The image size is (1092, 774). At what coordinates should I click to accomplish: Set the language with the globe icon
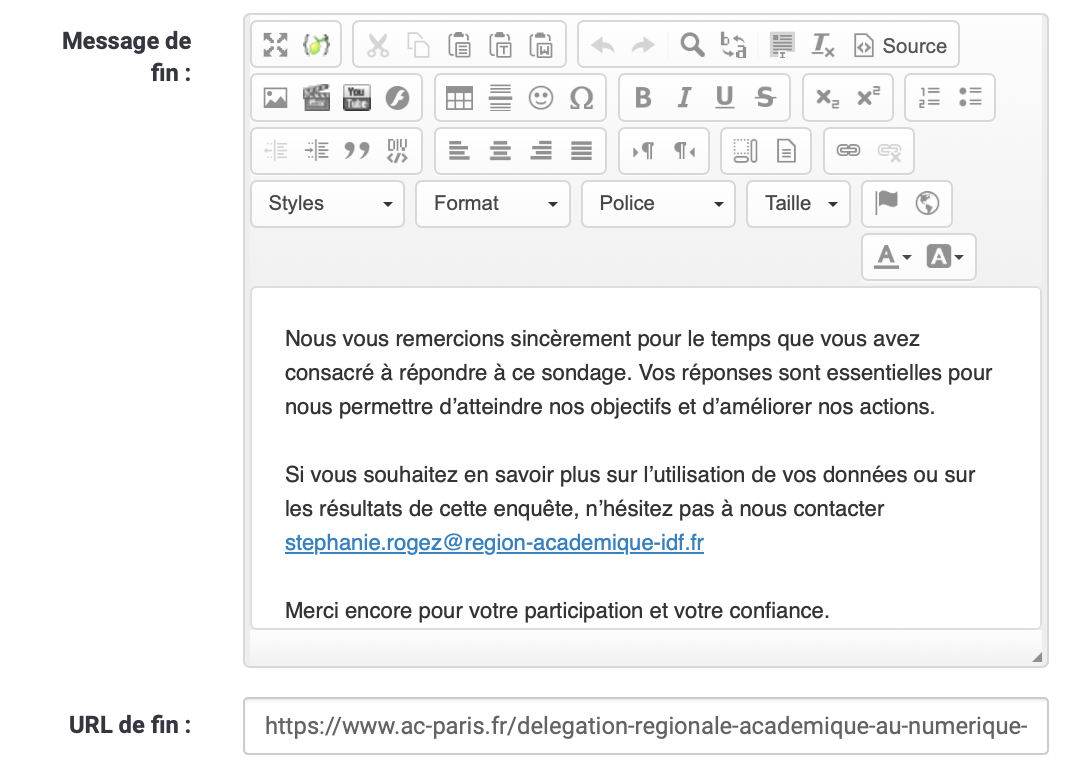tap(927, 203)
